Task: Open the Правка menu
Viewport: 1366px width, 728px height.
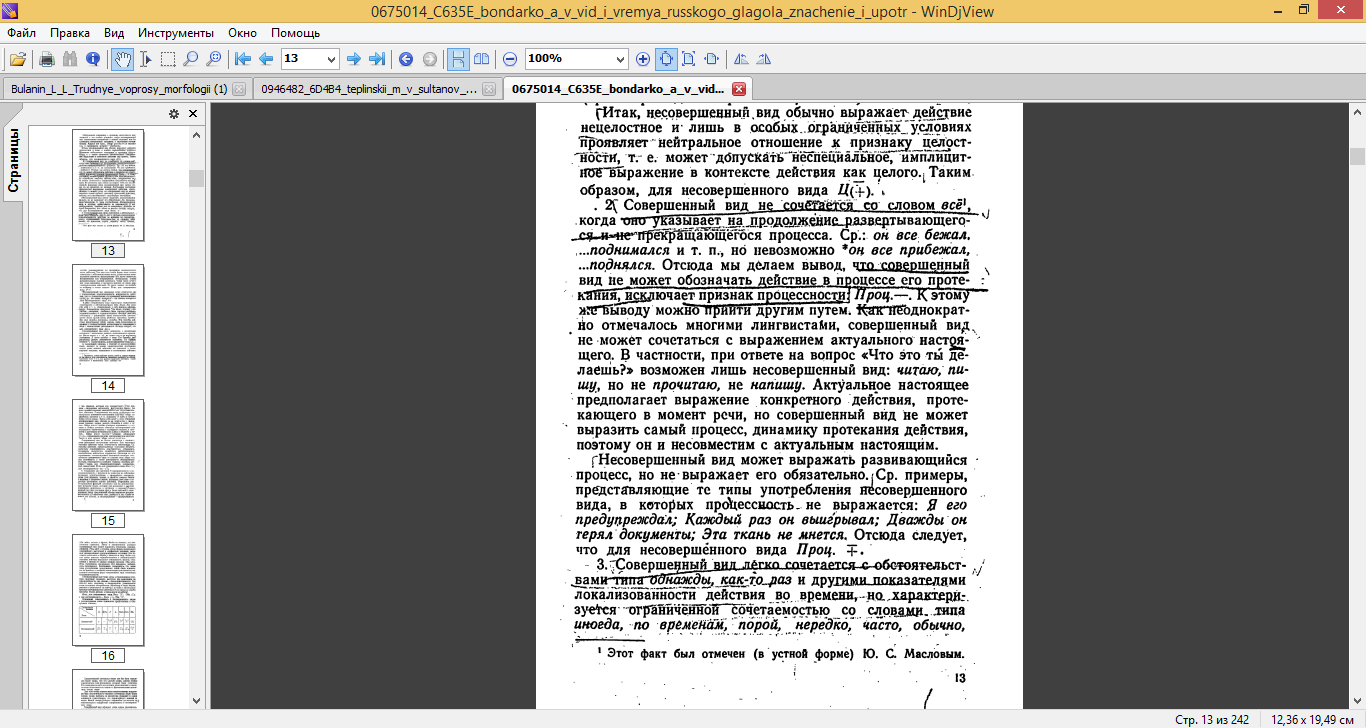Action: click(70, 33)
